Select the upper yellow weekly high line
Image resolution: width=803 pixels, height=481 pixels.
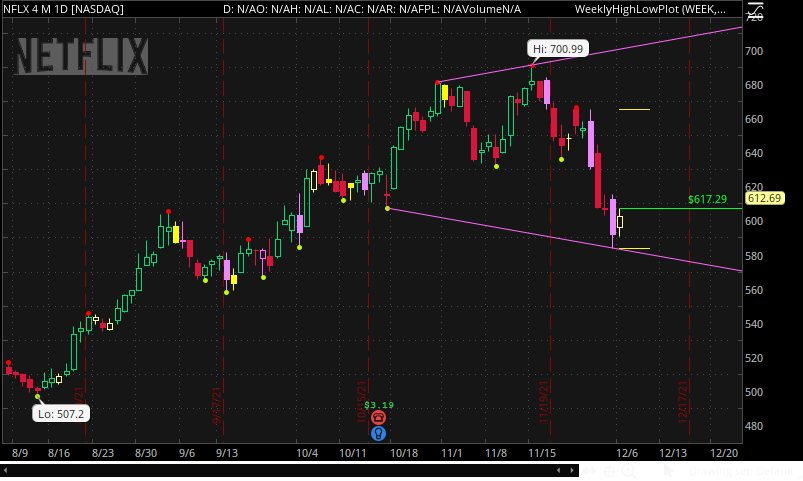pos(635,110)
